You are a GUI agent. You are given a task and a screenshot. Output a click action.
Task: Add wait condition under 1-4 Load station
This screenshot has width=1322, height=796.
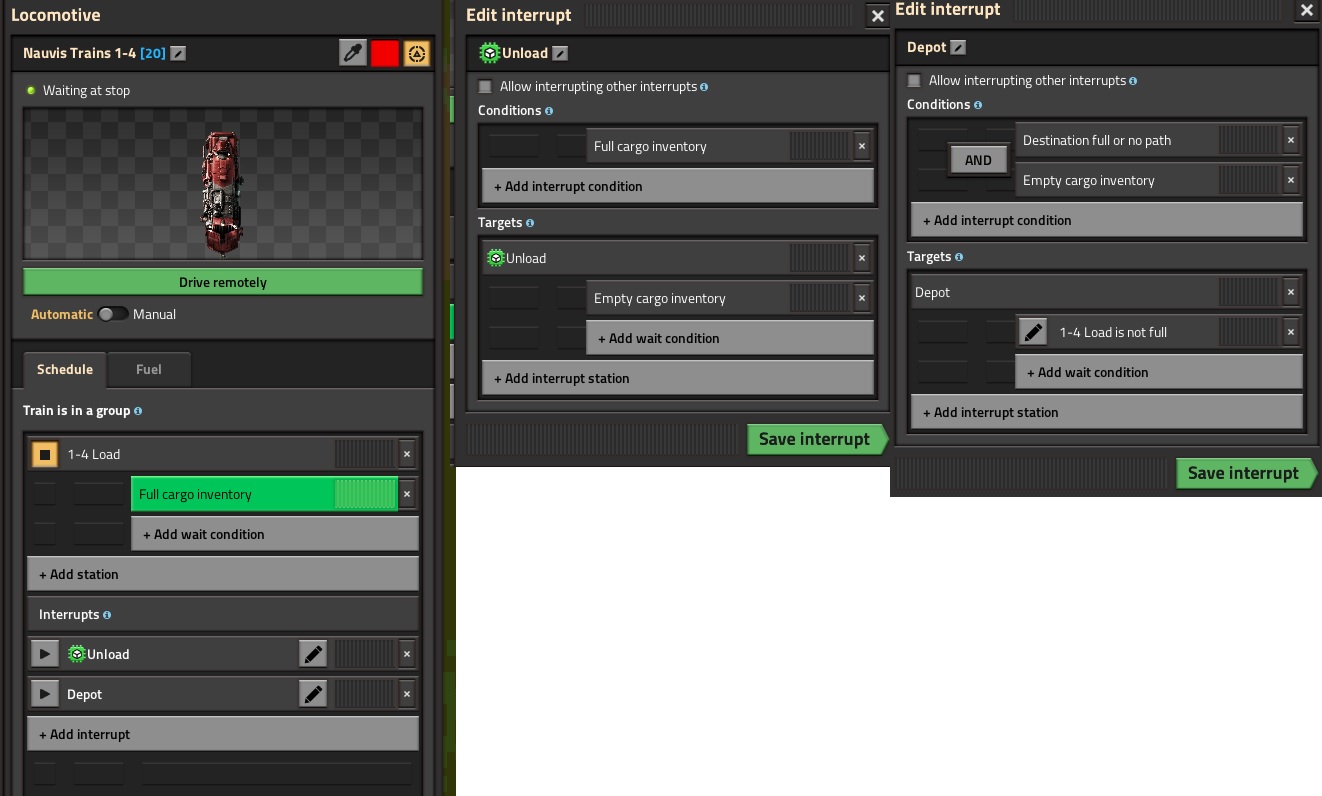point(275,534)
